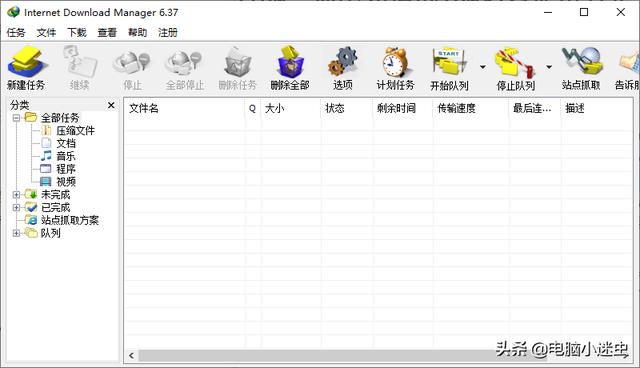Click the horizontal scrollbar left arrow
640x368 pixels.
coord(131,355)
